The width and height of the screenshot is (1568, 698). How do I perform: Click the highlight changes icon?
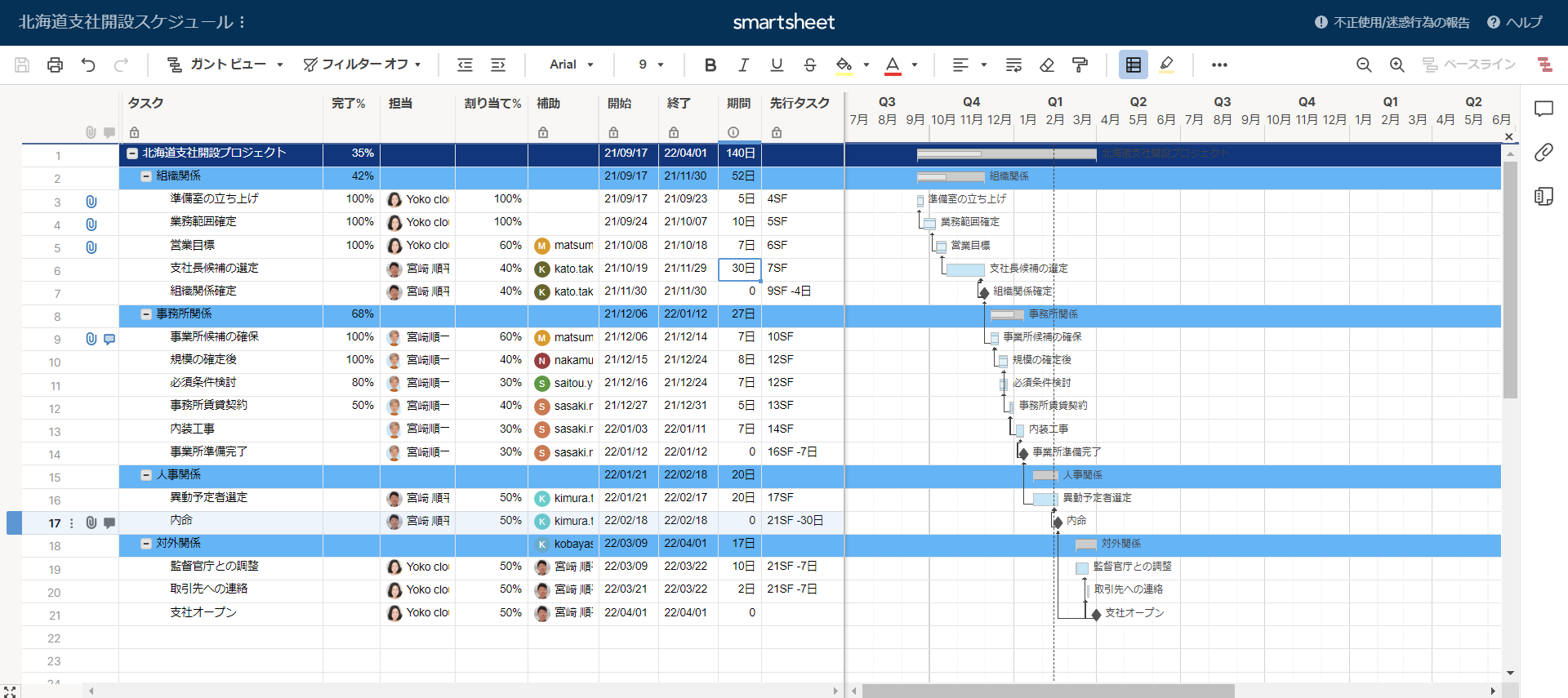[x=1167, y=64]
